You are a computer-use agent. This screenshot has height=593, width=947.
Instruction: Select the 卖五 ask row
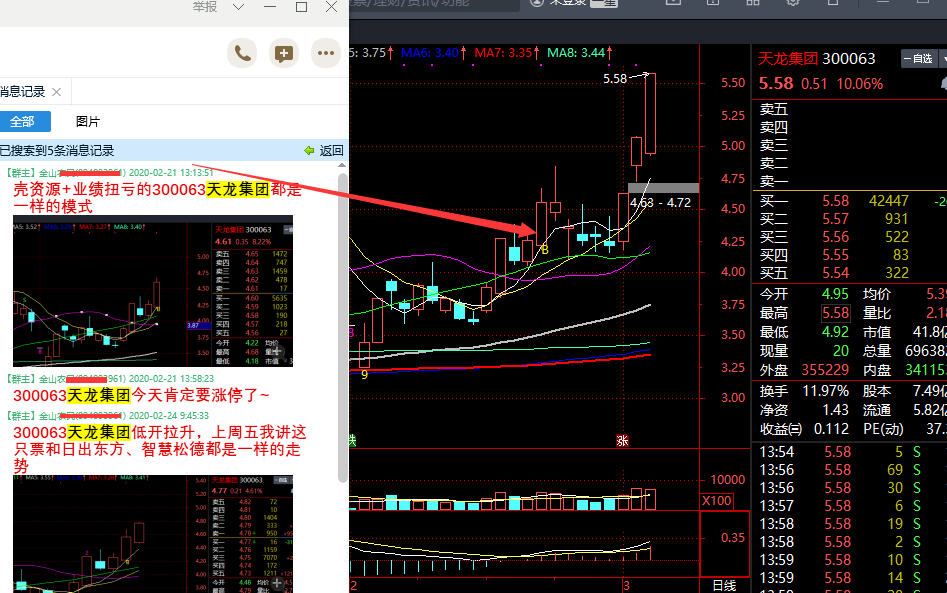(x=849, y=109)
